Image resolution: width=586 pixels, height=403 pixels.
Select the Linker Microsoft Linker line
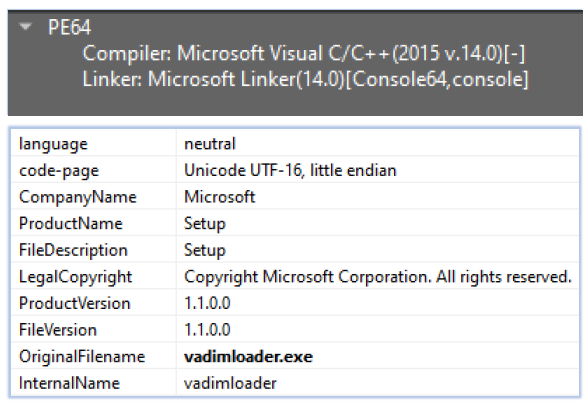[x=305, y=79]
